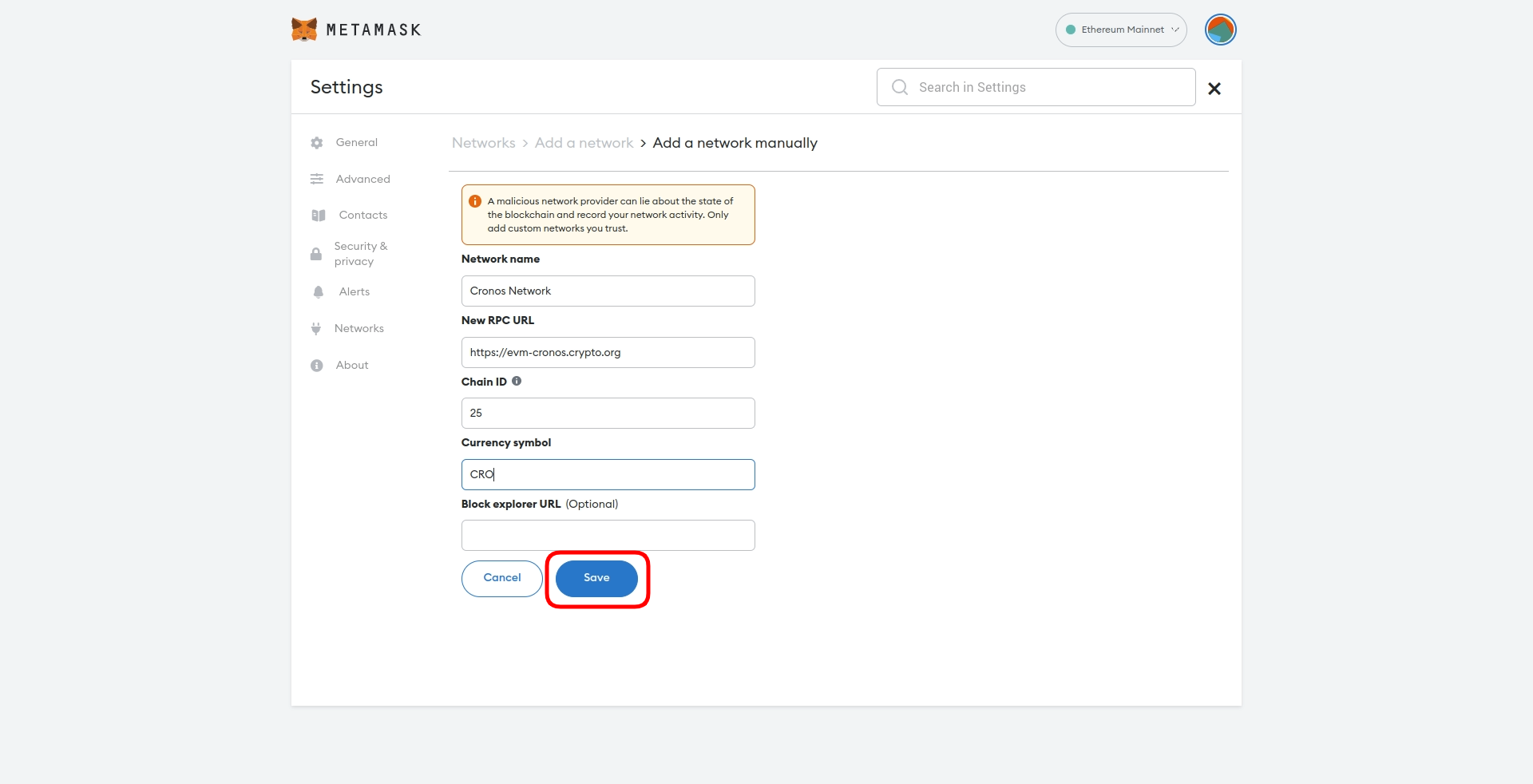Click the search magnifier icon

(x=900, y=87)
